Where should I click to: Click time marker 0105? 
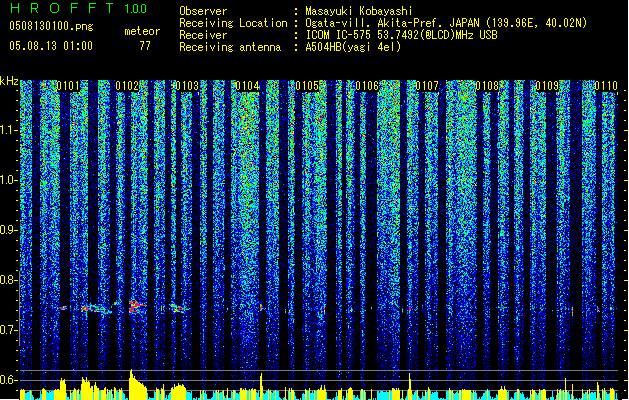tap(307, 86)
